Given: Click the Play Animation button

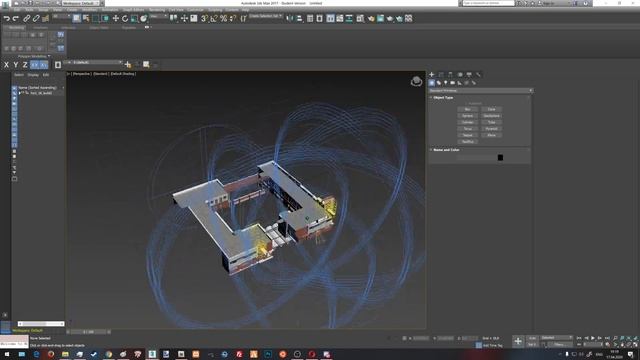Looking at the screenshot, I should [x=593, y=338].
